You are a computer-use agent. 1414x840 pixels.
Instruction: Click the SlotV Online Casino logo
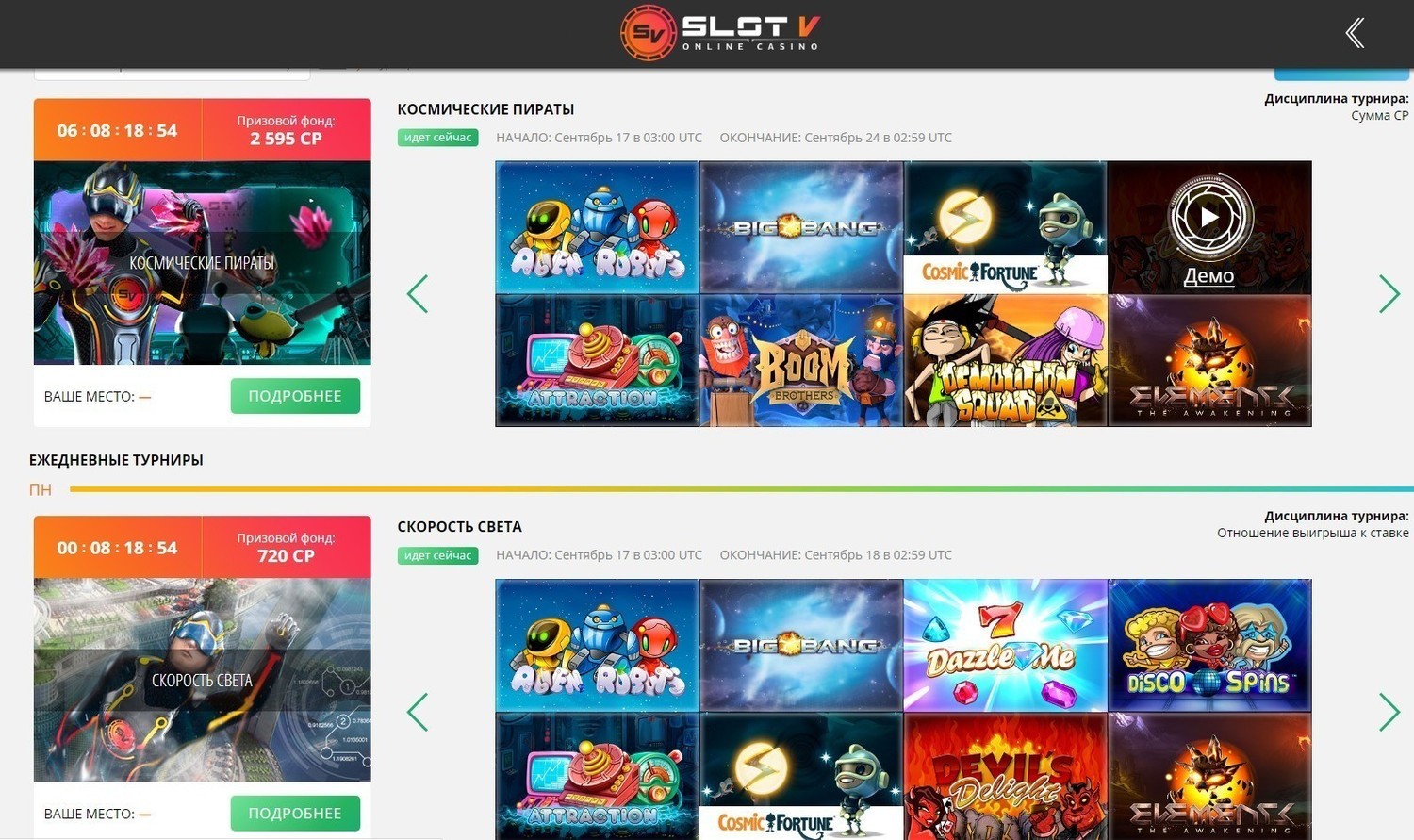[x=720, y=33]
